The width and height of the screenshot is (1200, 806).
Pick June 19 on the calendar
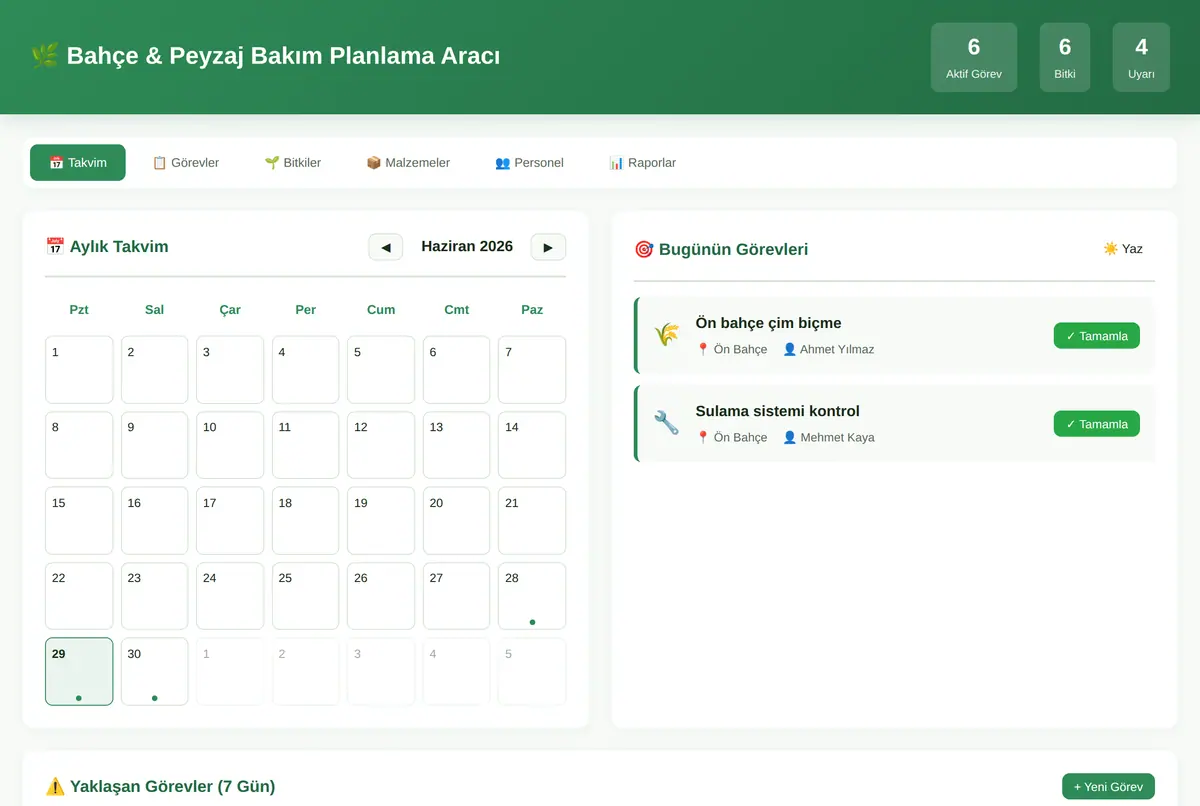click(x=381, y=520)
